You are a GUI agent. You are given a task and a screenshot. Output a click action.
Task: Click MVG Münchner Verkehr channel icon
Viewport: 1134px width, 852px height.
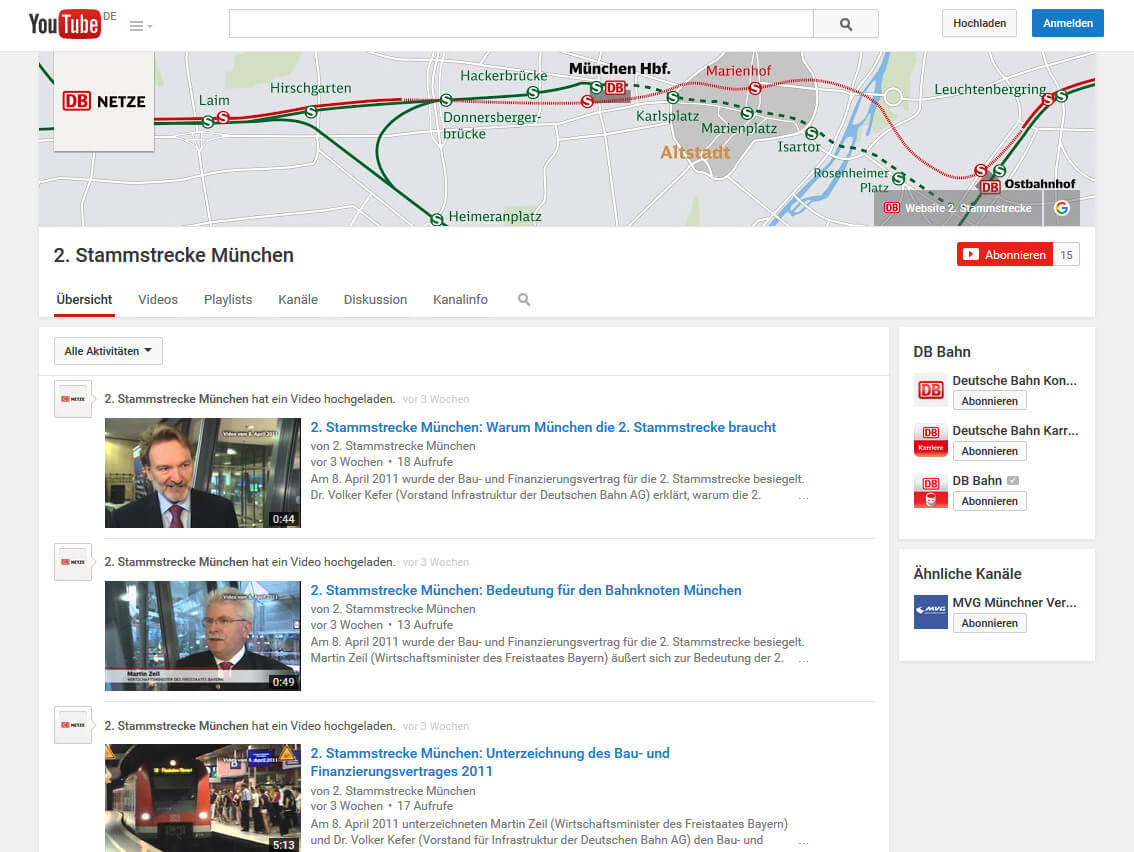[x=931, y=613]
